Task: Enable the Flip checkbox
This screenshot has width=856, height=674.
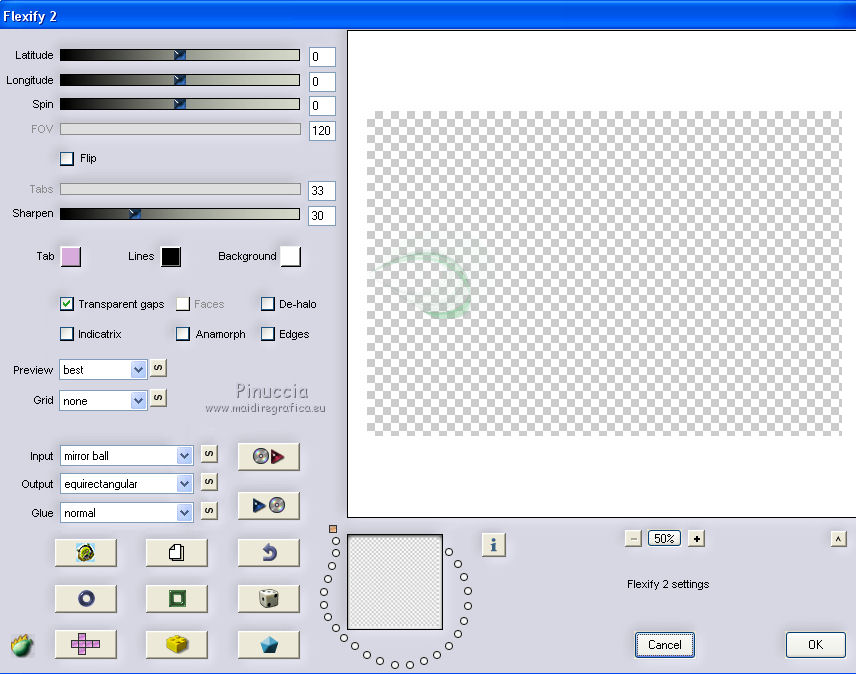Action: (67, 159)
